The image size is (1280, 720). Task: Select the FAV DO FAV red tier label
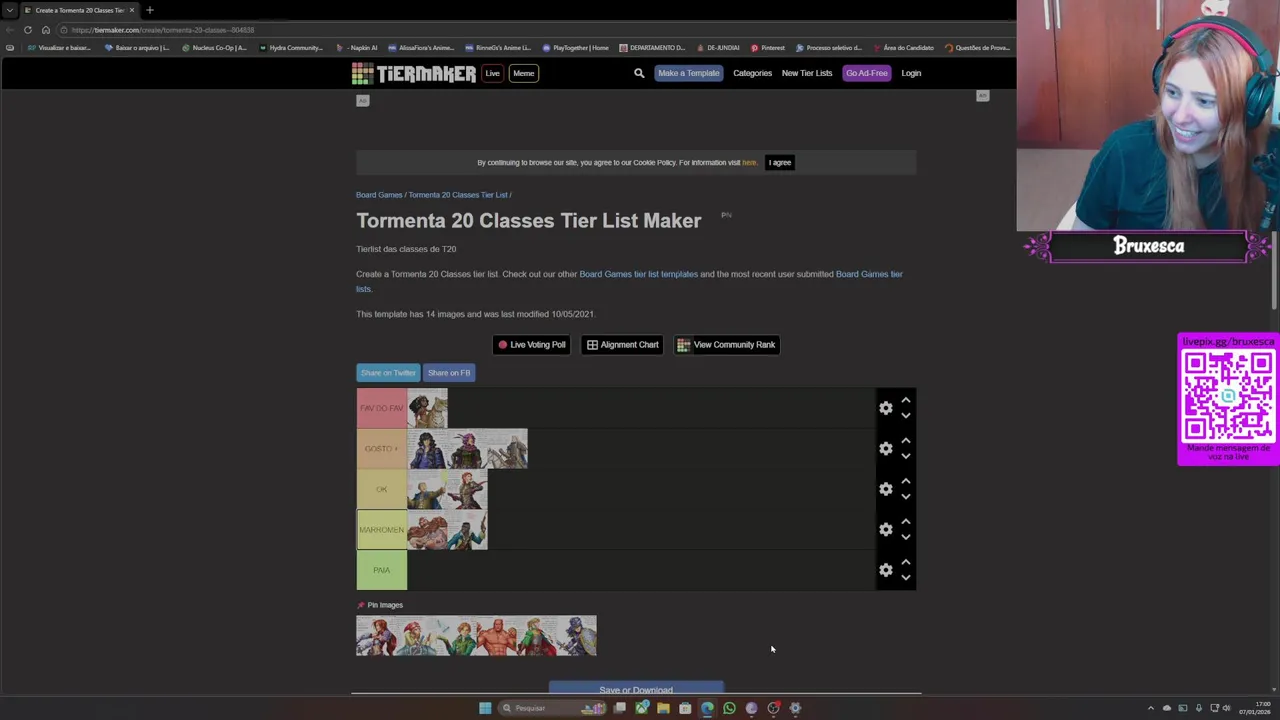click(x=382, y=408)
